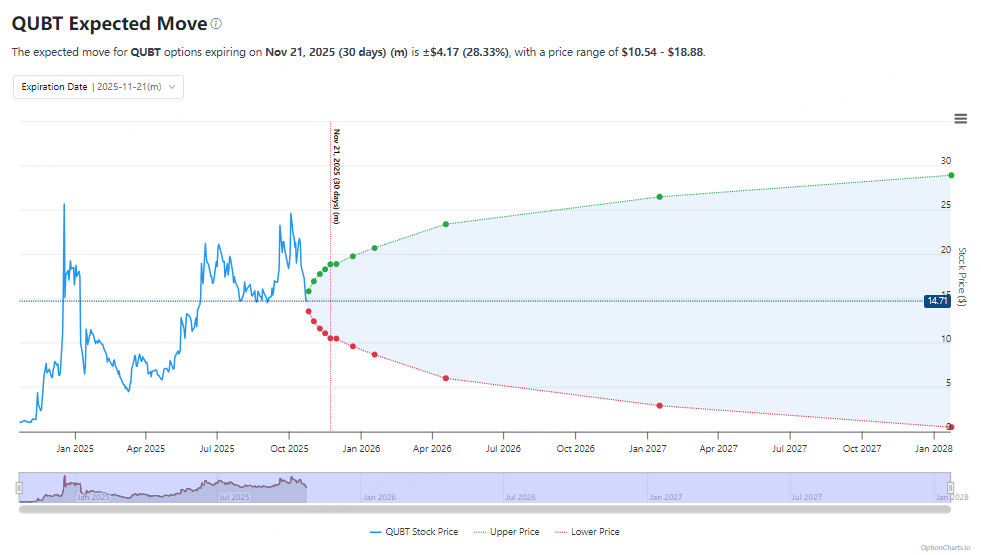This screenshot has width=981, height=555.
Task: Click lower price point near Jan 2027
Action: [659, 406]
